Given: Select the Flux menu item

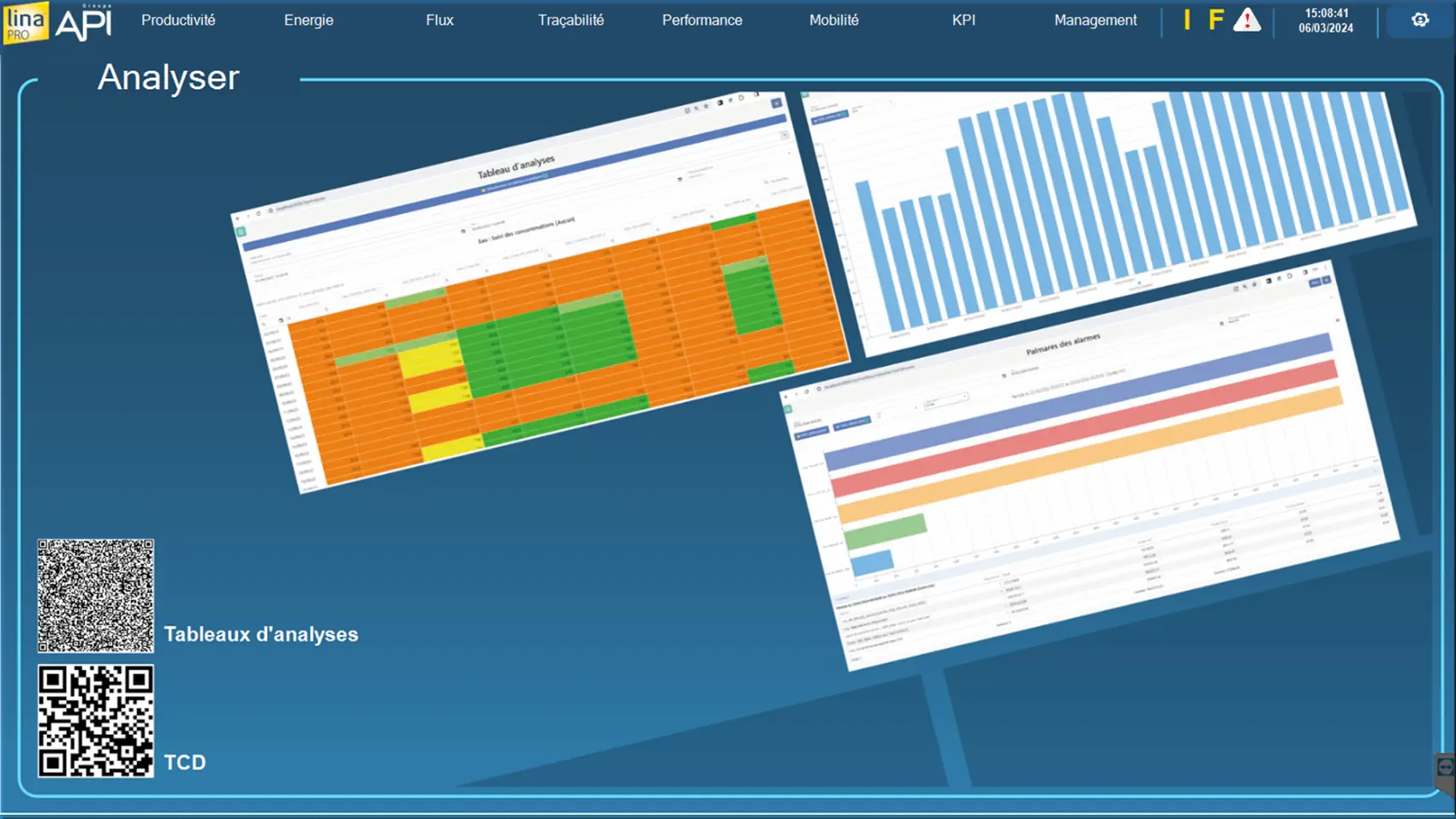Looking at the screenshot, I should (439, 21).
